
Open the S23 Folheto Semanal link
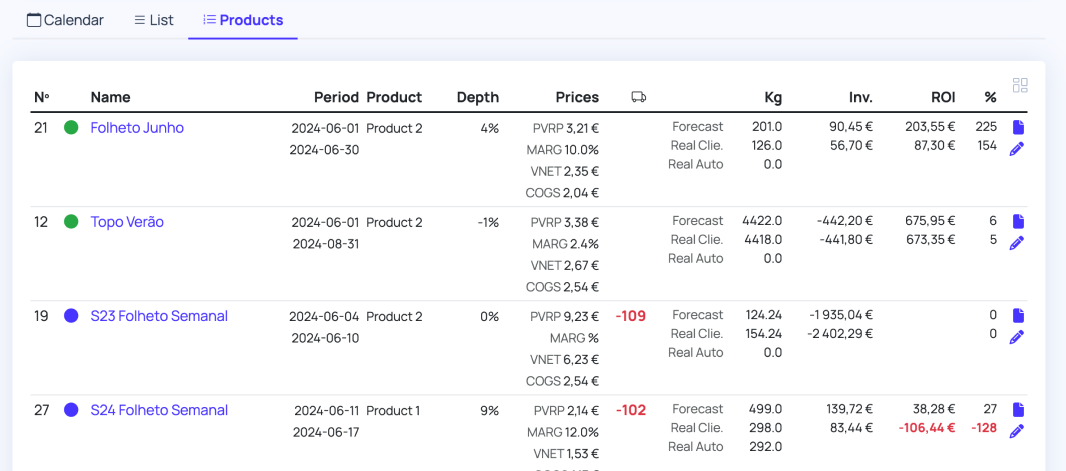pos(159,316)
